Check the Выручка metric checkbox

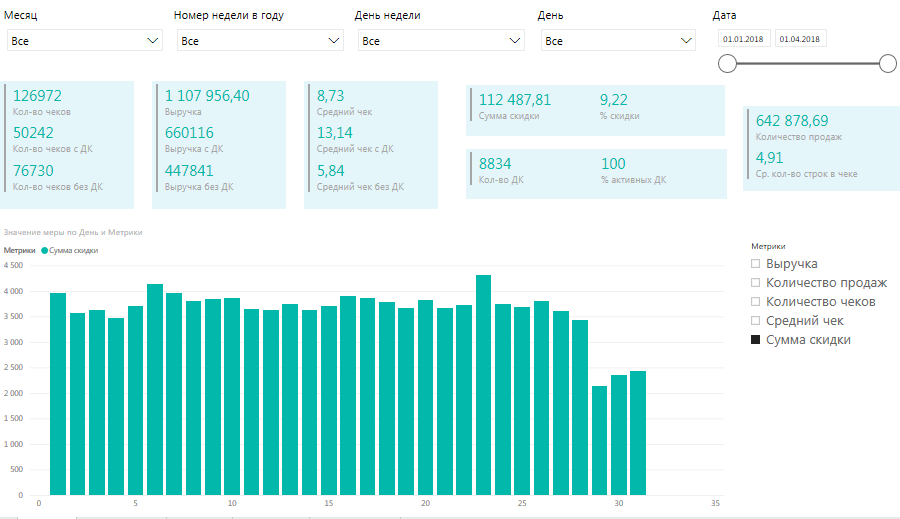click(757, 264)
